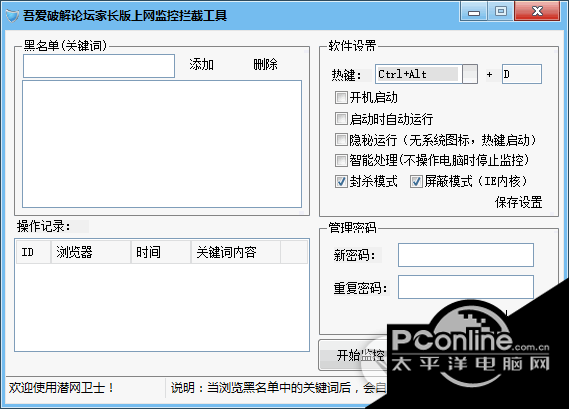Toggle 隐秘运行 hidden mode checkbox
This screenshot has width=569, height=409.
(341, 139)
